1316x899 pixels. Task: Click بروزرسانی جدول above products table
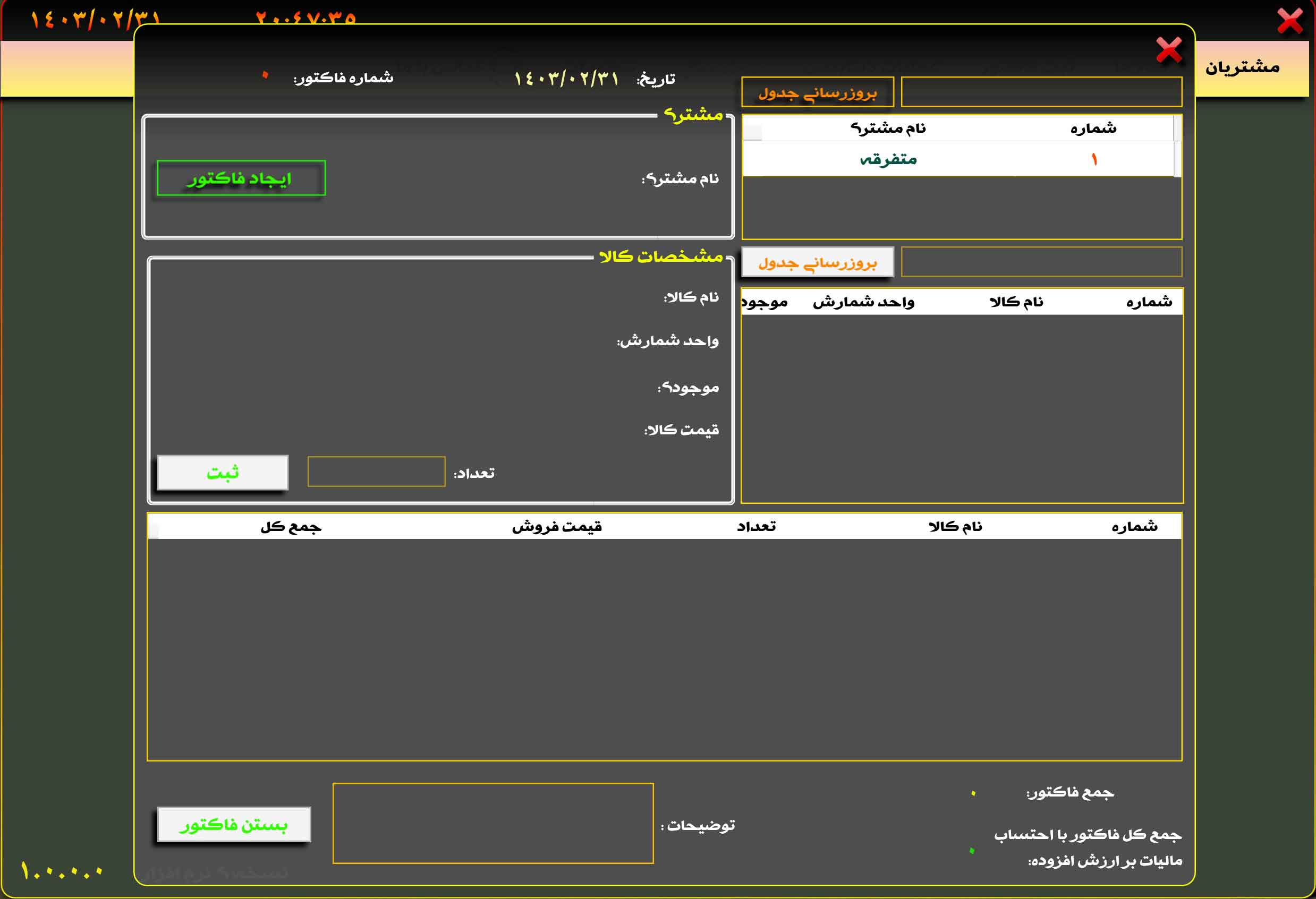click(x=817, y=263)
